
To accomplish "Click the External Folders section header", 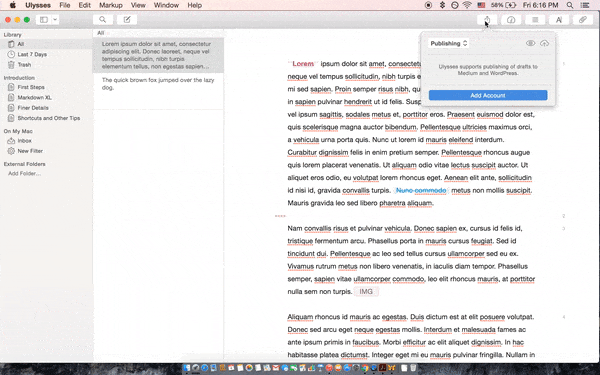I will point(24,164).
